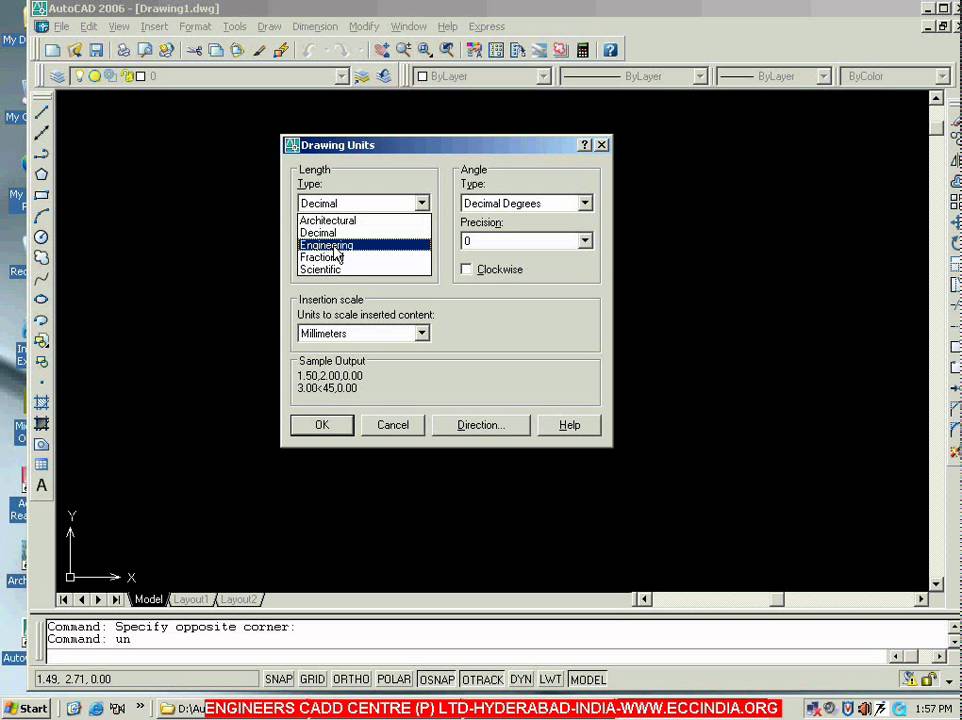Toggle GRID display in status bar
The width and height of the screenshot is (962, 720).
(312, 679)
